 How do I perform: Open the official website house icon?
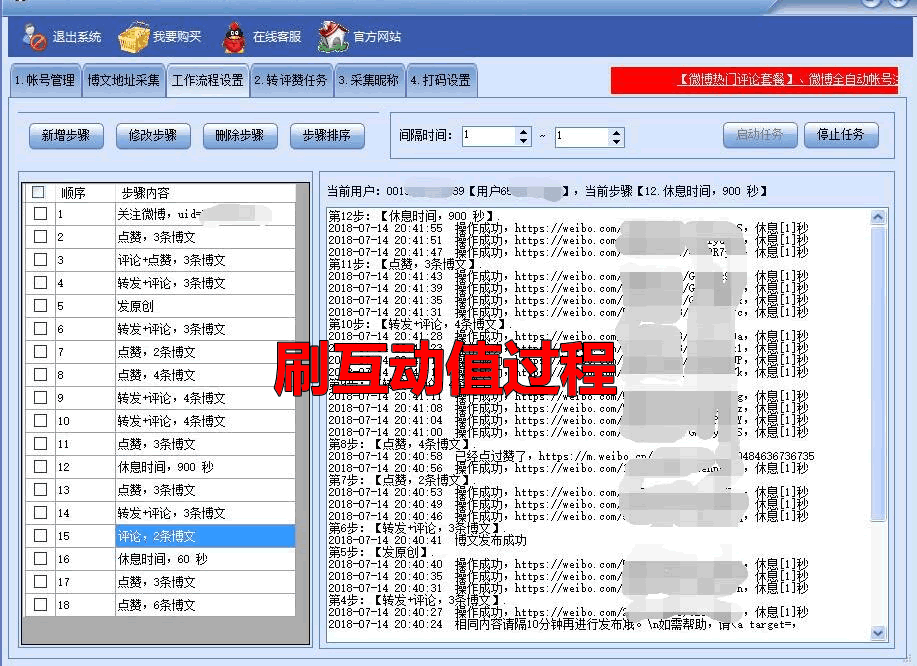tap(333, 36)
